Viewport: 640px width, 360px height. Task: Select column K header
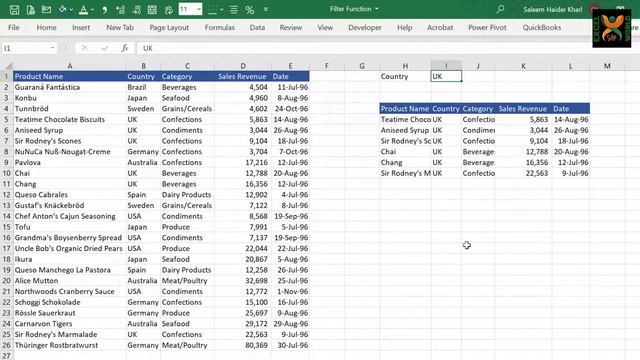click(x=523, y=66)
